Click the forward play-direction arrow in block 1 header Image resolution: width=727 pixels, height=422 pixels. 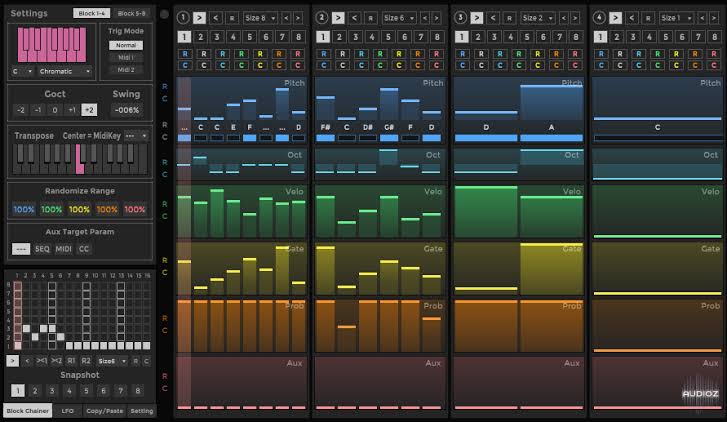(x=199, y=18)
